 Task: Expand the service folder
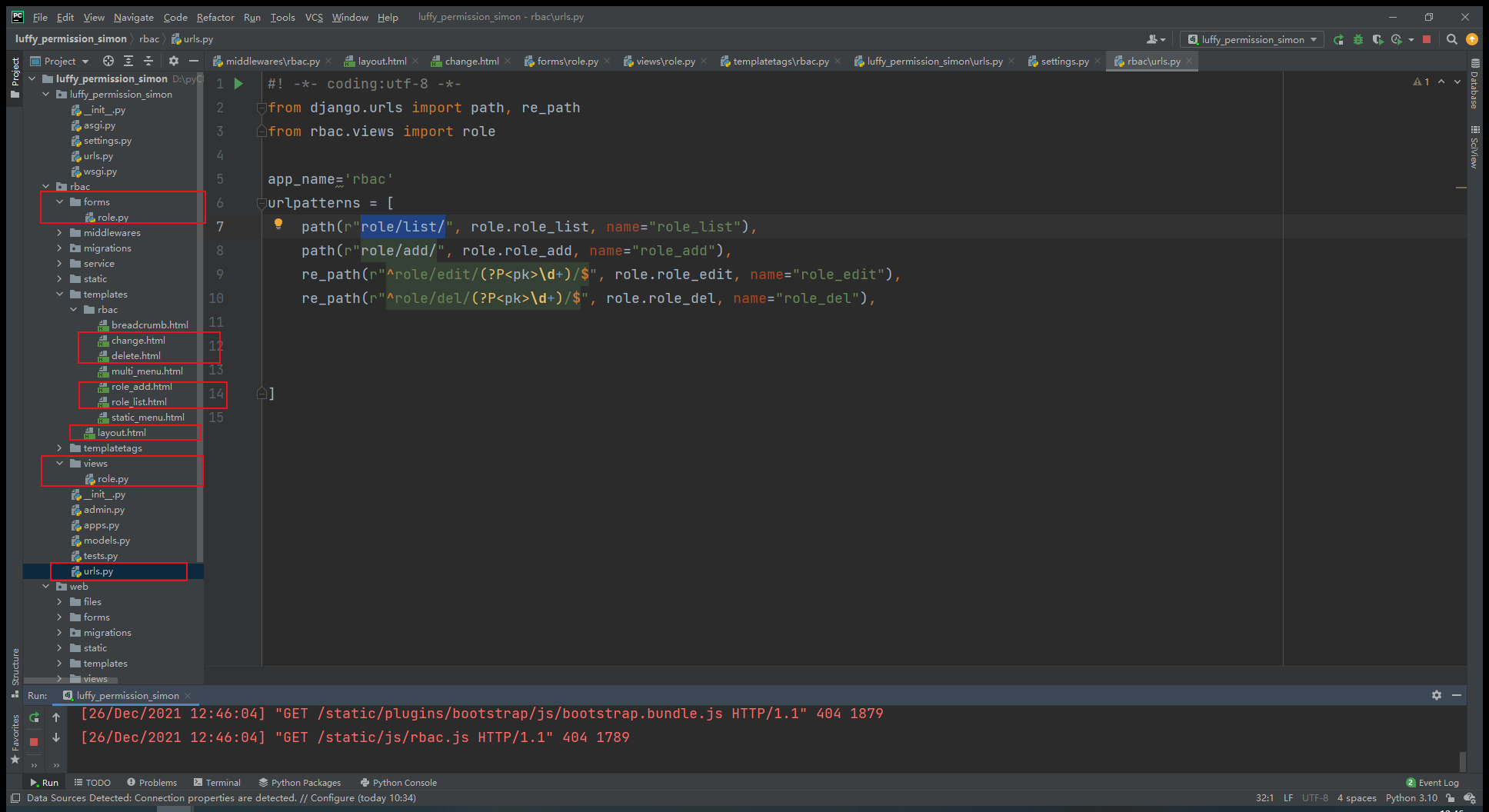pyautogui.click(x=60, y=263)
